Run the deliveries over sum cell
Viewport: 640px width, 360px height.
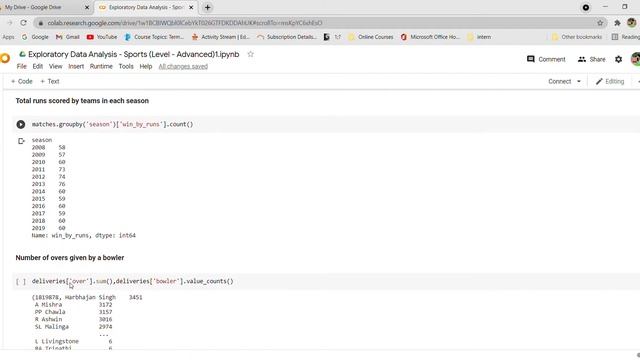pos(21,282)
